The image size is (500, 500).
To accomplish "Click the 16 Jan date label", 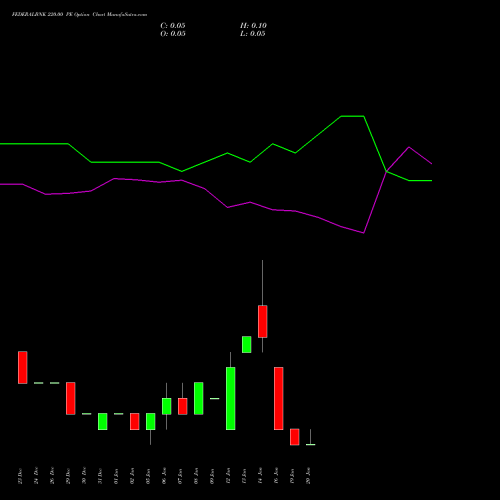I will point(276,476).
